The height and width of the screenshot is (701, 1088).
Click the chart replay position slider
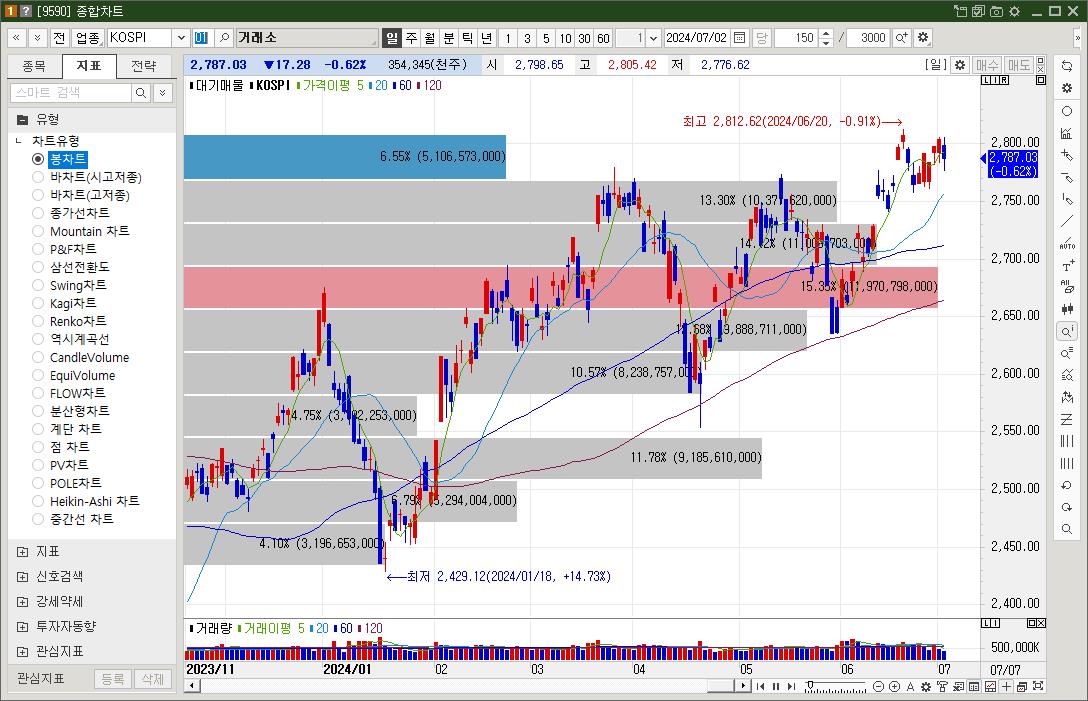(836, 686)
